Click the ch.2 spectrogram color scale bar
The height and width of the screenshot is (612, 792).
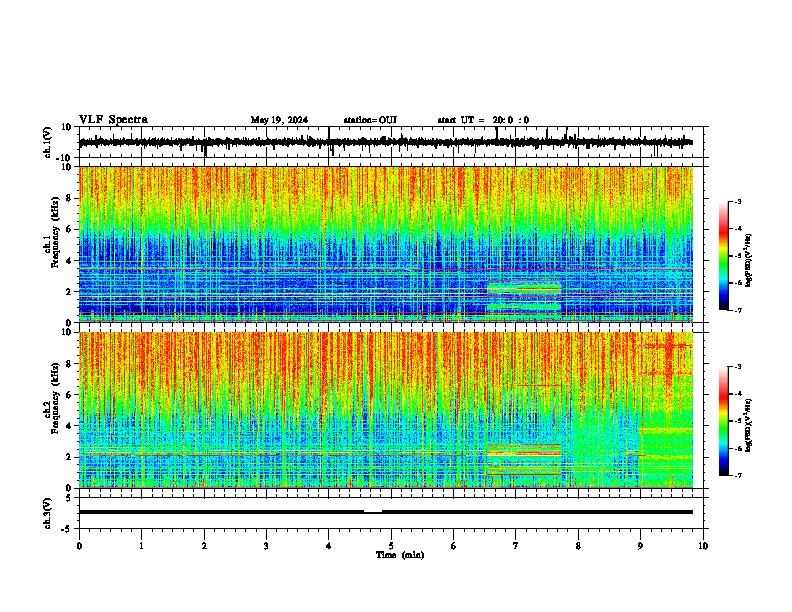click(723, 421)
